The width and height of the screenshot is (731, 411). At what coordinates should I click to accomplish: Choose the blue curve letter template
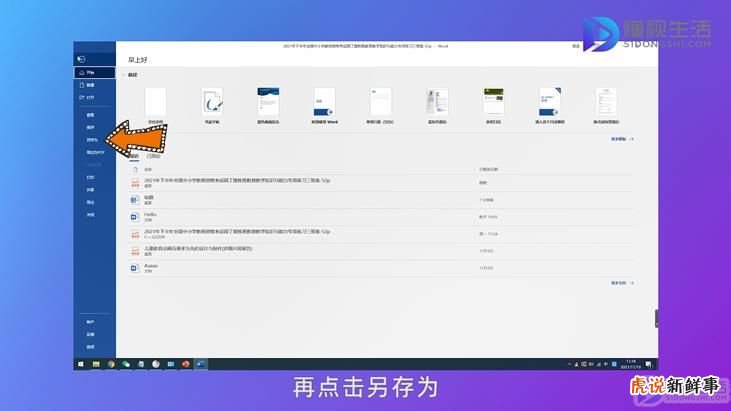269,102
